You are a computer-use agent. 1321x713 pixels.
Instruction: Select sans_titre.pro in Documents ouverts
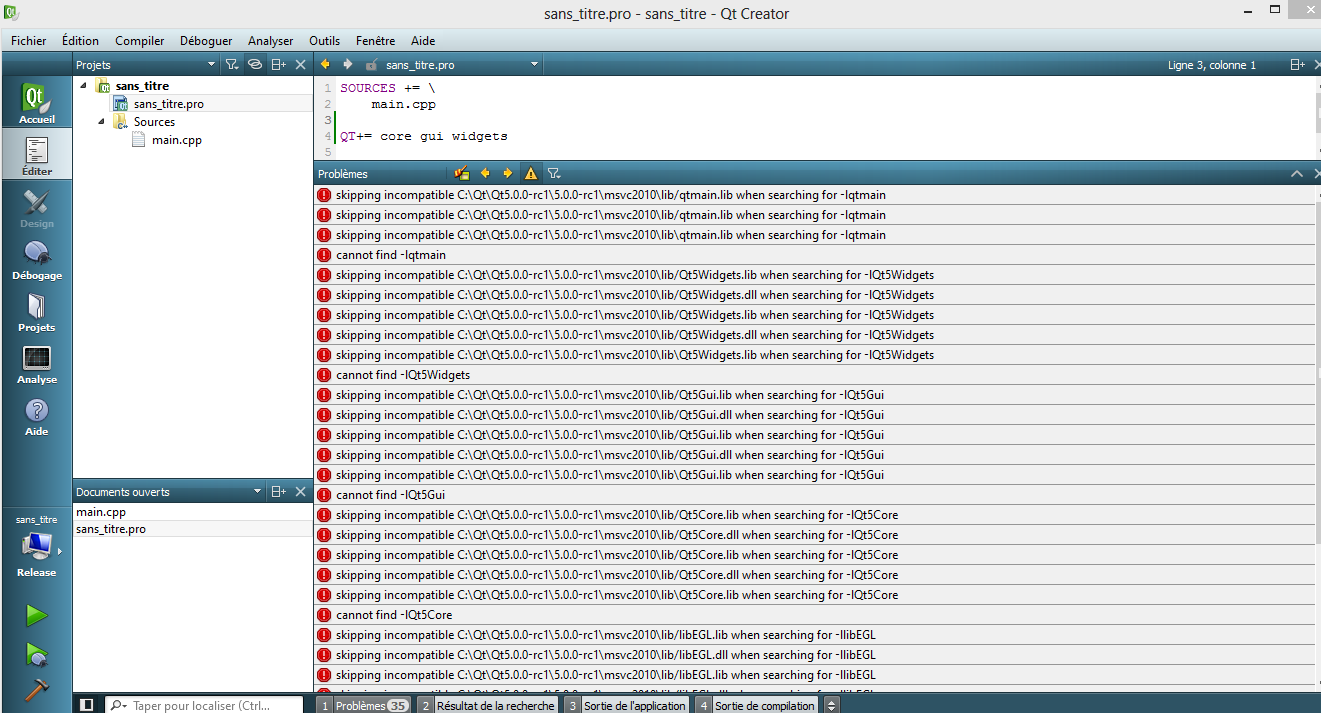click(193, 529)
